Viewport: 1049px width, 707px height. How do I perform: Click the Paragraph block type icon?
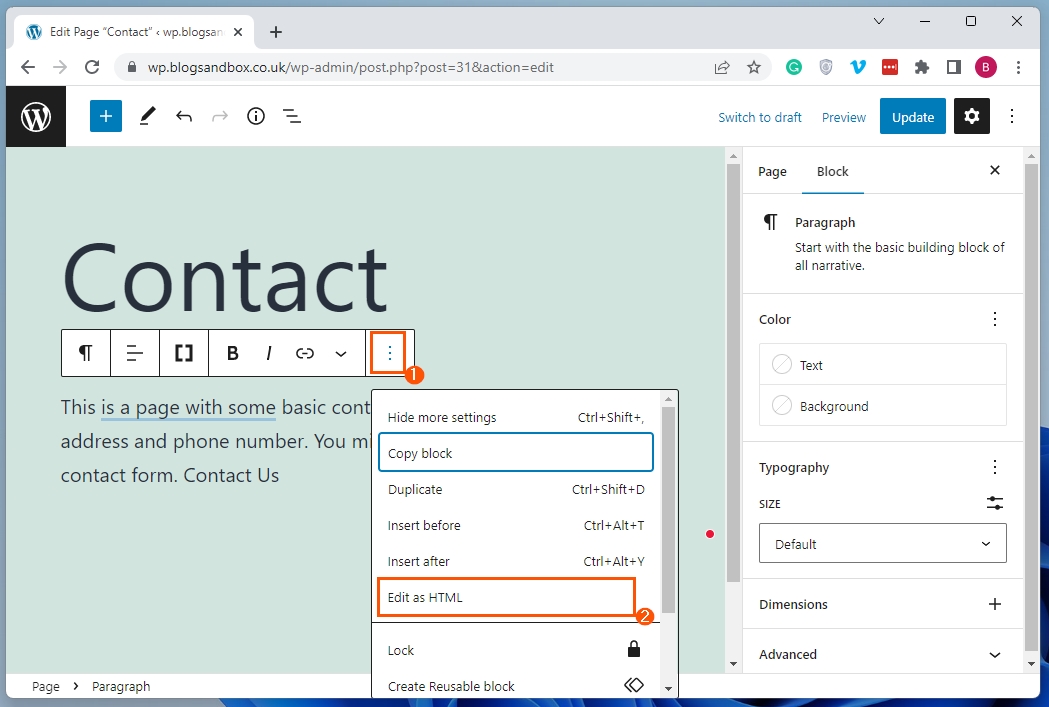pyautogui.click(x=86, y=352)
